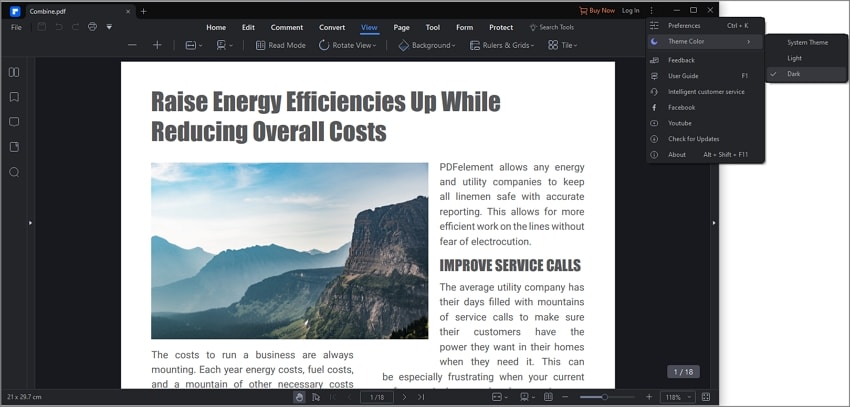The width and height of the screenshot is (850, 407).
Task: Choose Check for Updates
Action: click(705, 139)
